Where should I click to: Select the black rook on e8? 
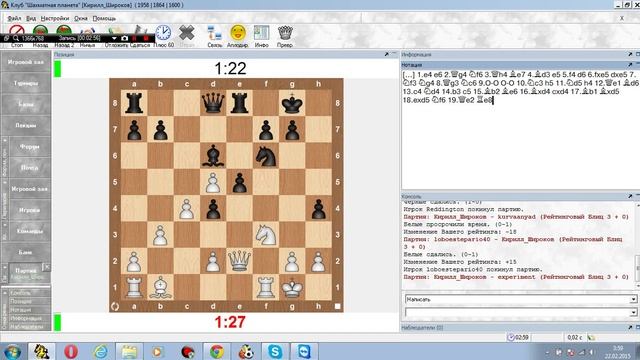[x=239, y=103]
